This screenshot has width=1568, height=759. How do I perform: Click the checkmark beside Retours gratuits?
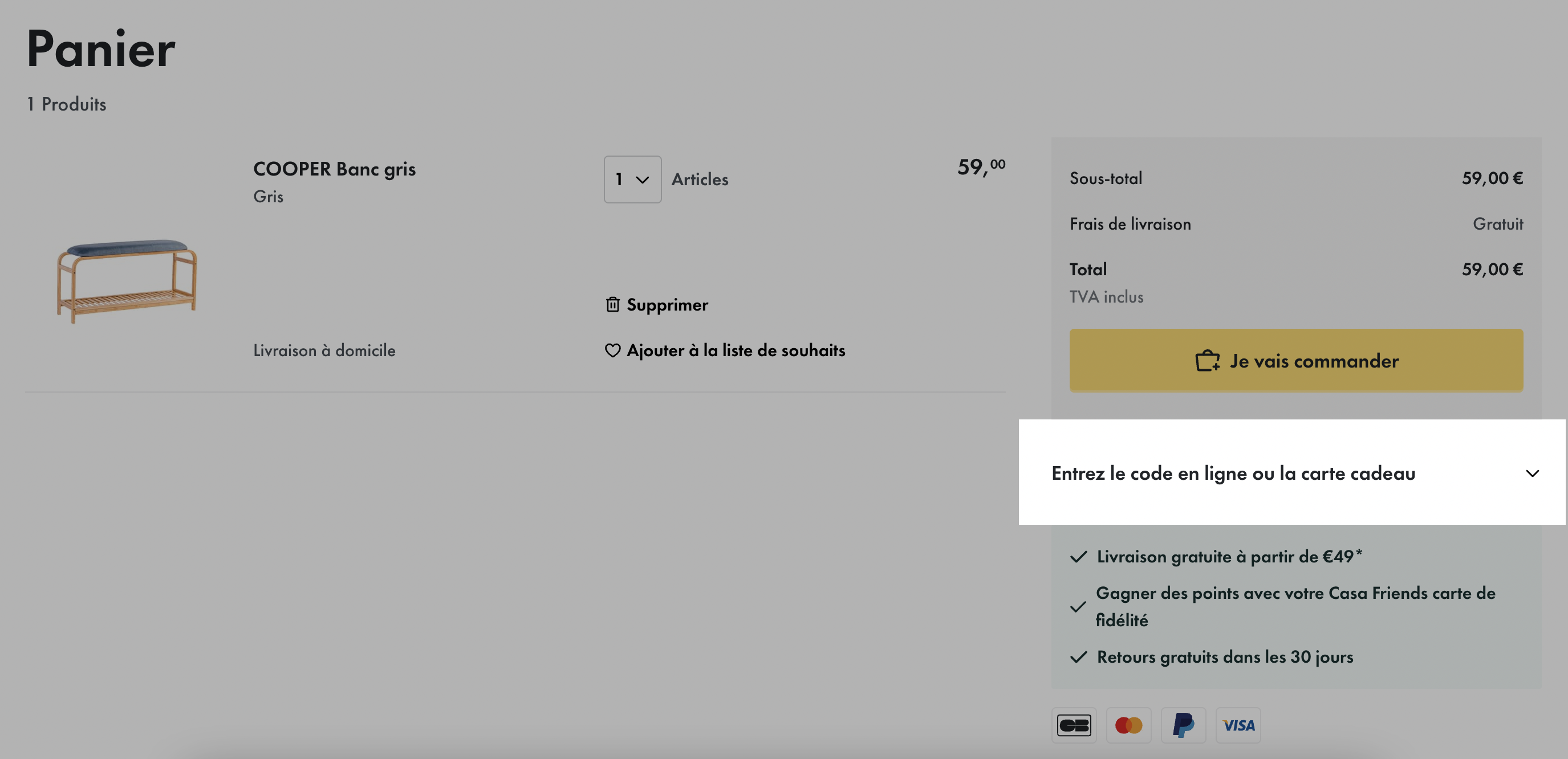coord(1078,657)
